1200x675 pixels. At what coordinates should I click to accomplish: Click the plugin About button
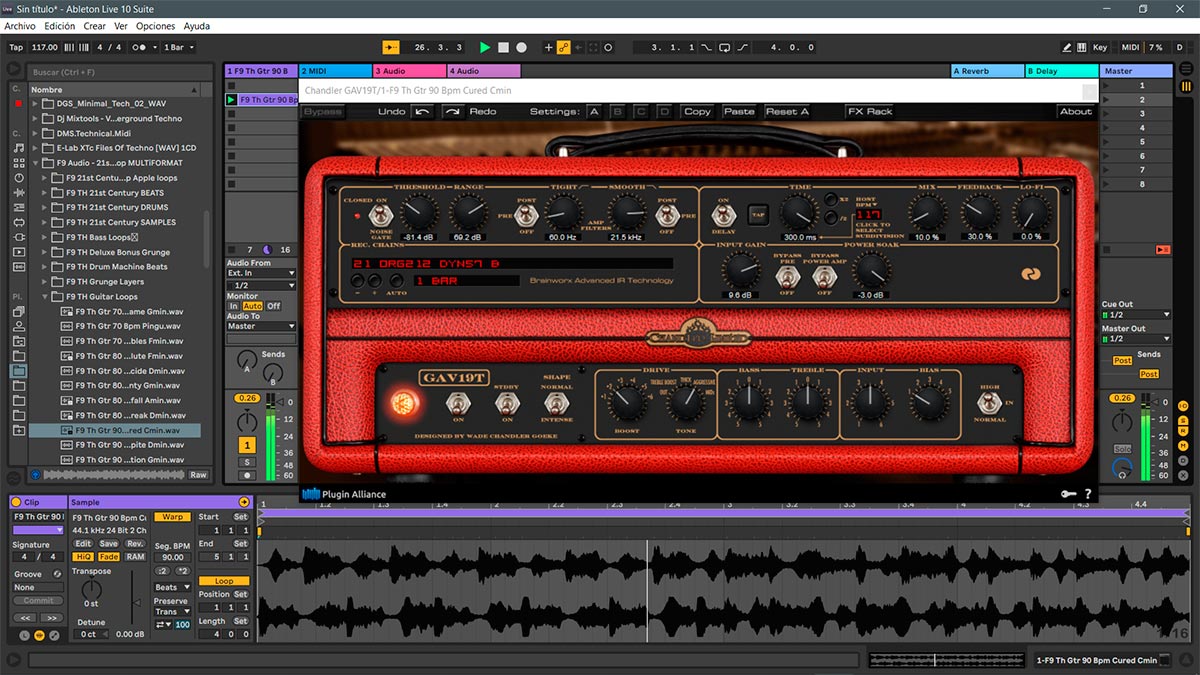(x=1076, y=112)
